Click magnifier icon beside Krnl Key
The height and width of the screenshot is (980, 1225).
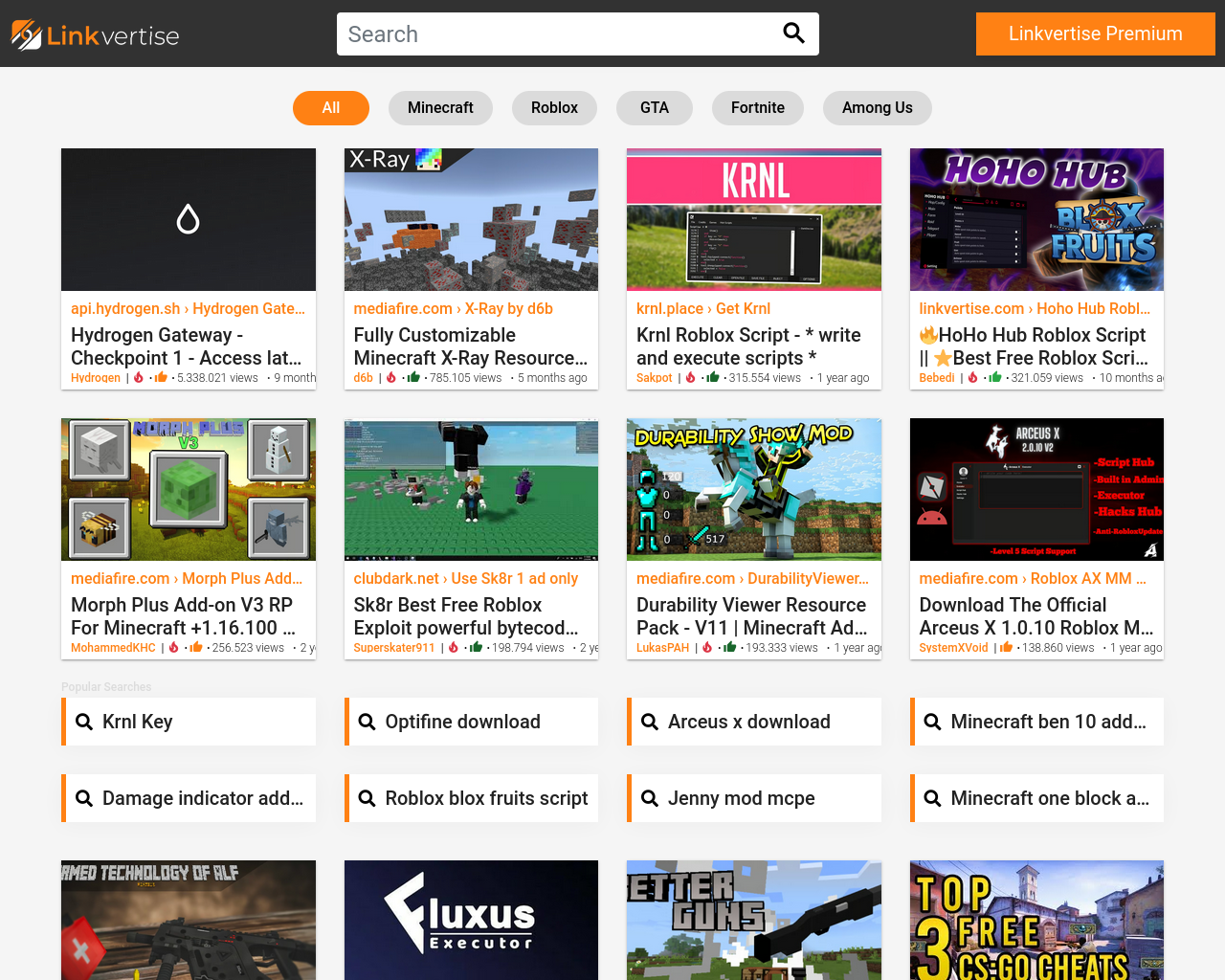tap(84, 722)
